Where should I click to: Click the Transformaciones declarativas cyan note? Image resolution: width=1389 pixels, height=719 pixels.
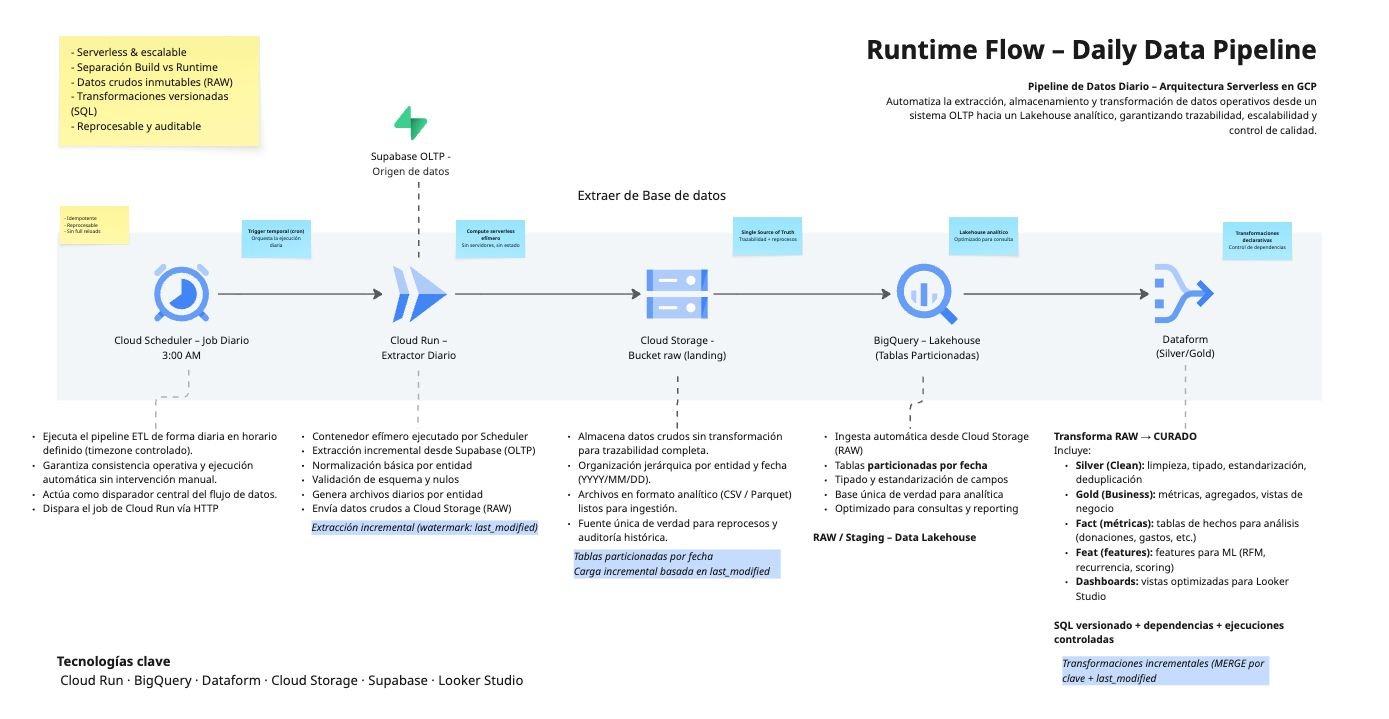[x=1256, y=241]
